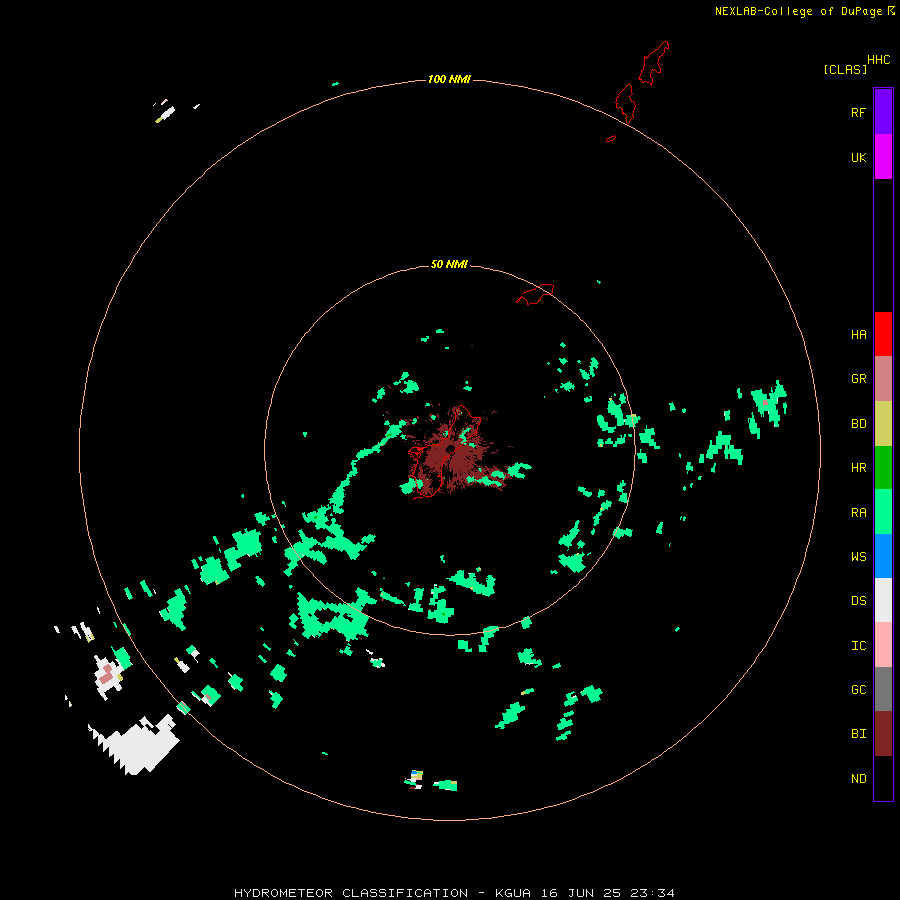Click the 16 JUN 25 date text
Viewport: 900px width, 900px height.
pyautogui.click(x=581, y=893)
